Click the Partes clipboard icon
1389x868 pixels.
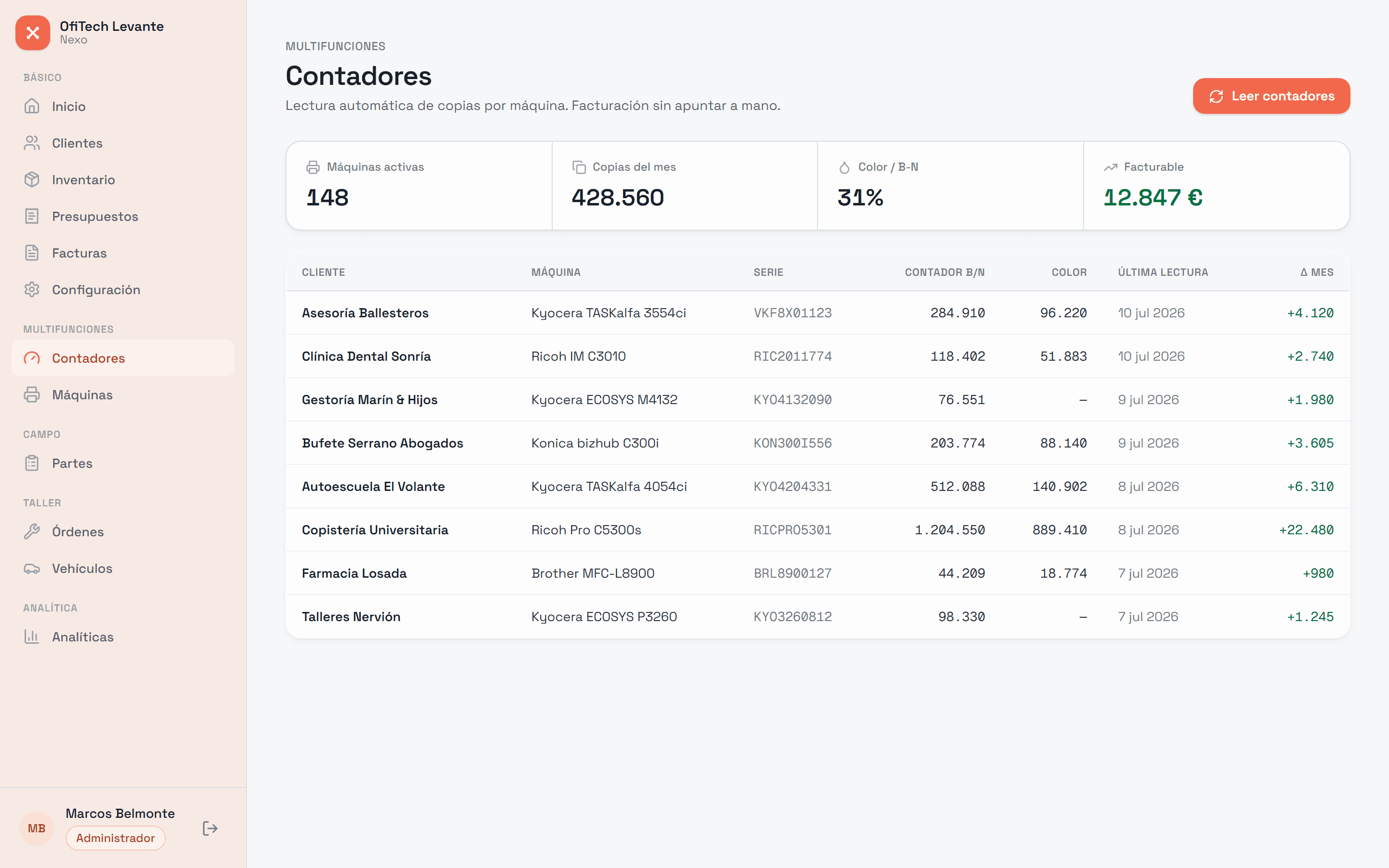click(32, 463)
